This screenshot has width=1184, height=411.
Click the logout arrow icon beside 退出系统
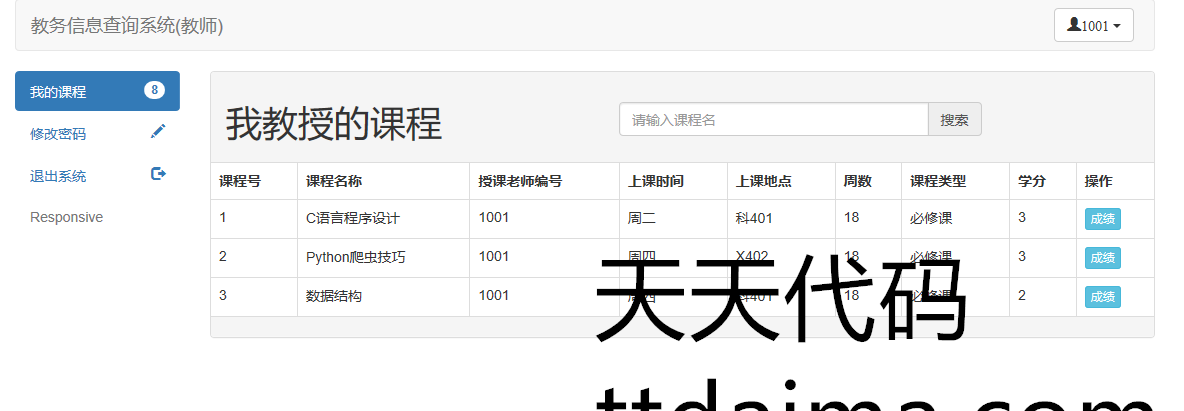(x=158, y=174)
